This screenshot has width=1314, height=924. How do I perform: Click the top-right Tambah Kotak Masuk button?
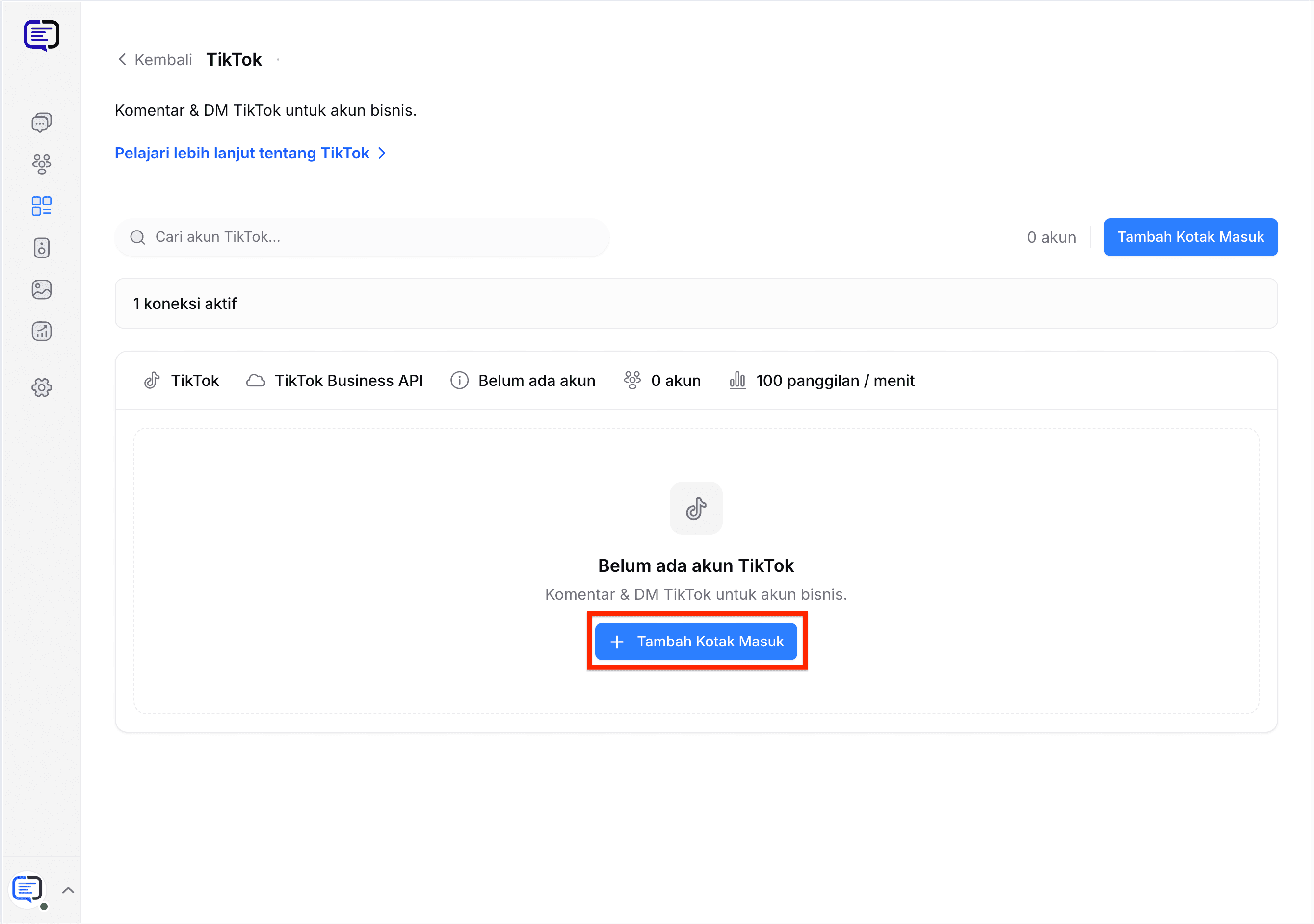pos(1190,237)
